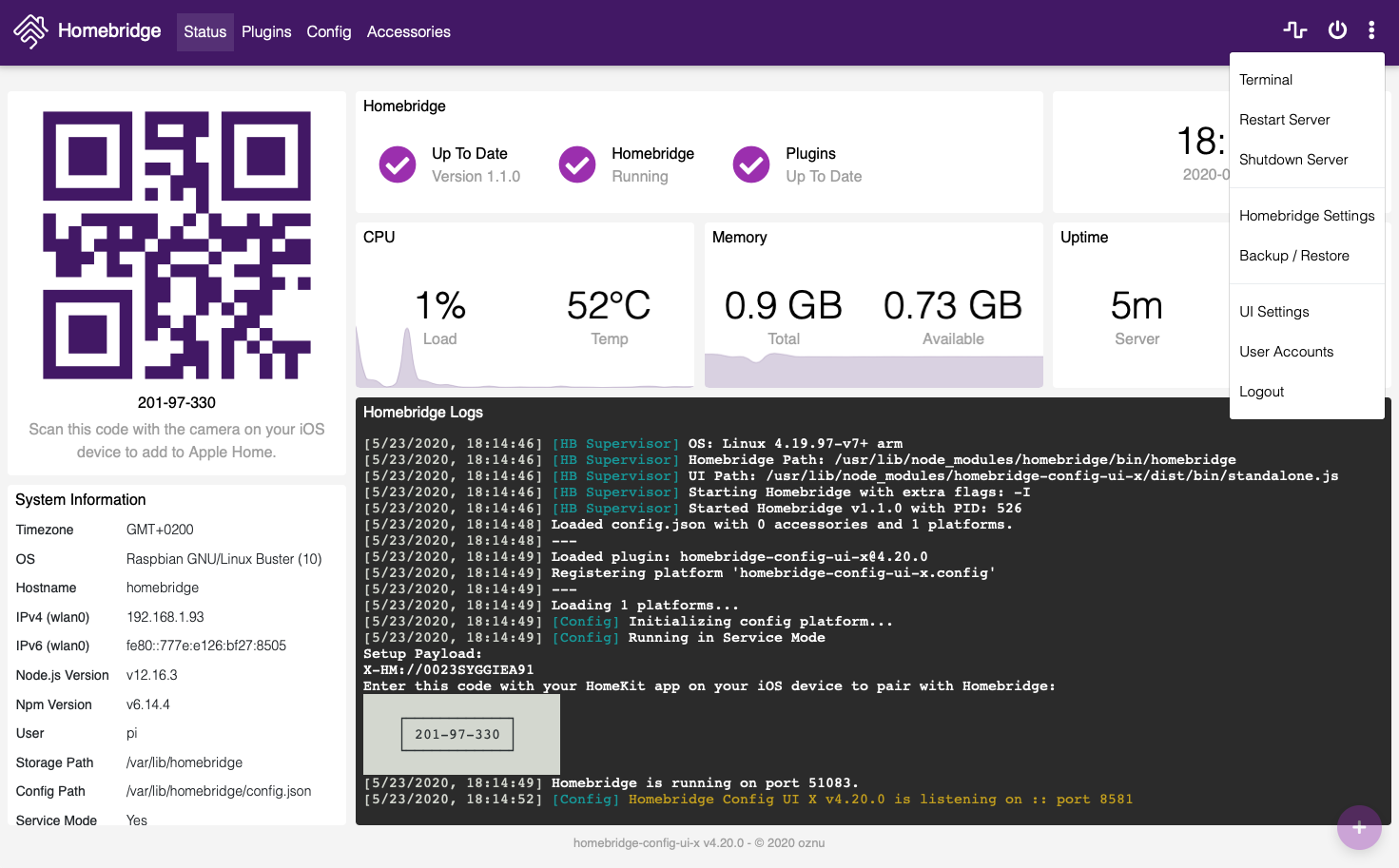Click the Homebridge Logs panel title
Screen dimensions: 1399x868
pos(423,413)
